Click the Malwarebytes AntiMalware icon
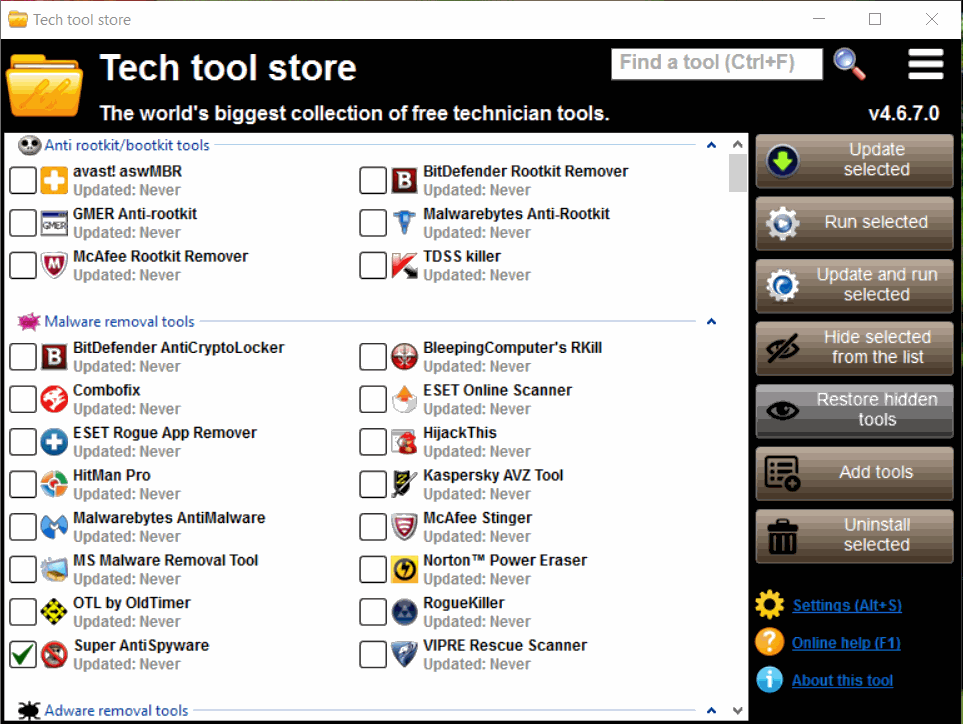This screenshot has height=724, width=963. click(54, 527)
